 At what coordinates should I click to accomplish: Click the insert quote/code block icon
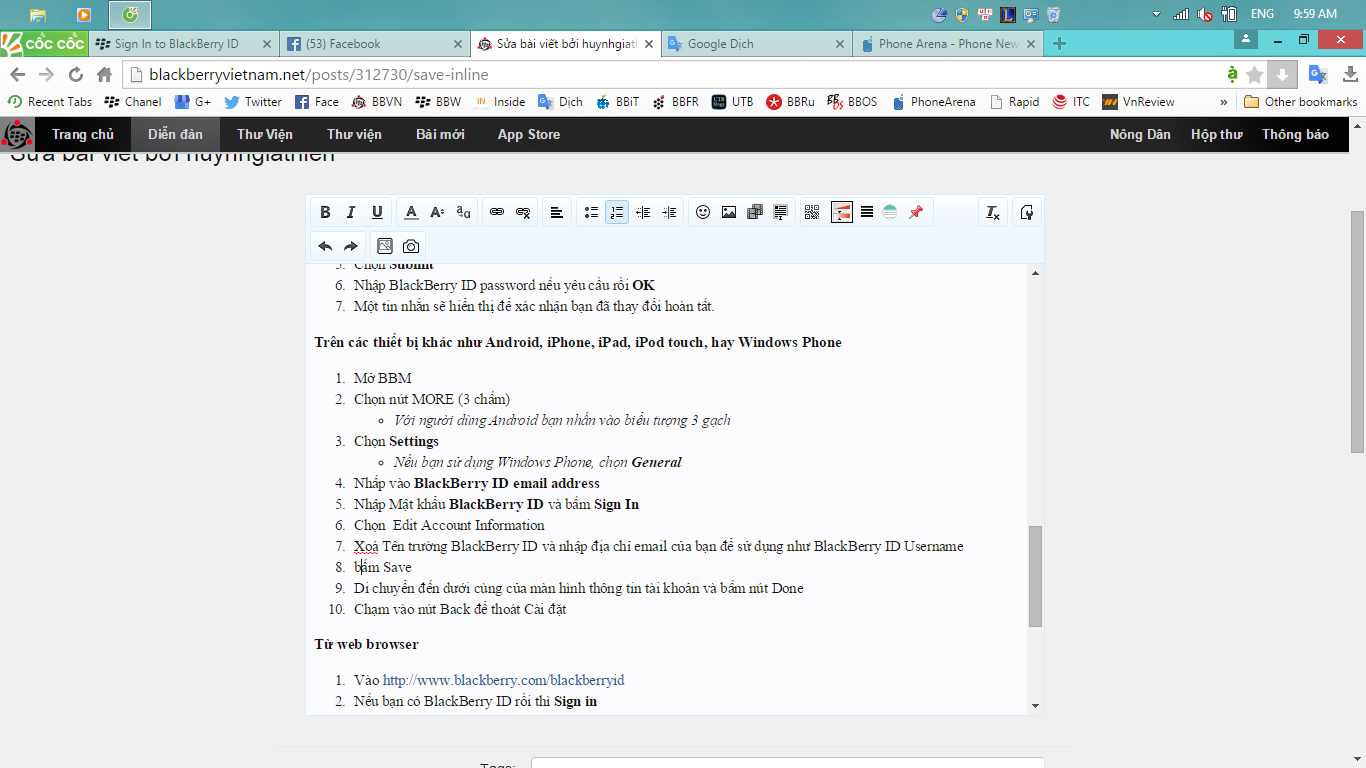tap(781, 212)
